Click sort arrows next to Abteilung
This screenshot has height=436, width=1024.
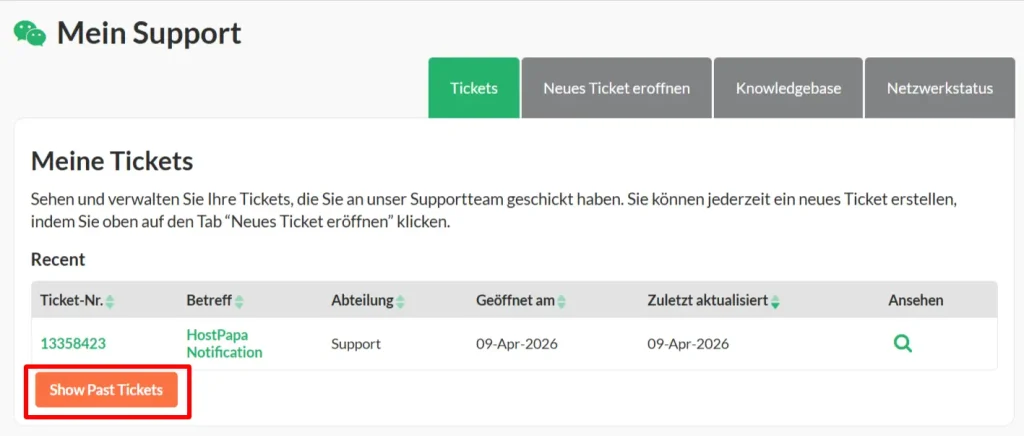(400, 301)
